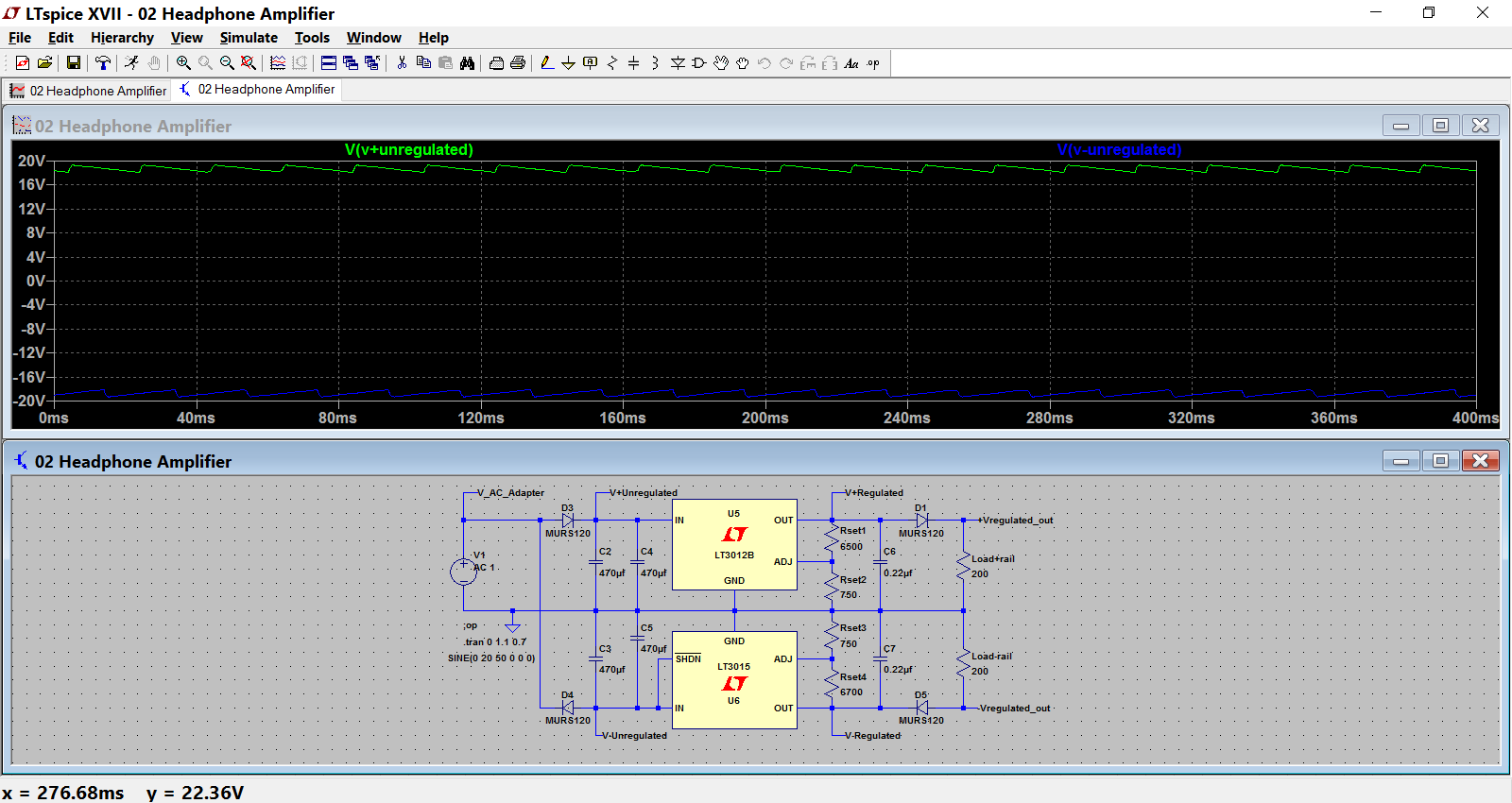Tile windows horizontally using the toolbar icon
The height and width of the screenshot is (803, 1512).
329,63
